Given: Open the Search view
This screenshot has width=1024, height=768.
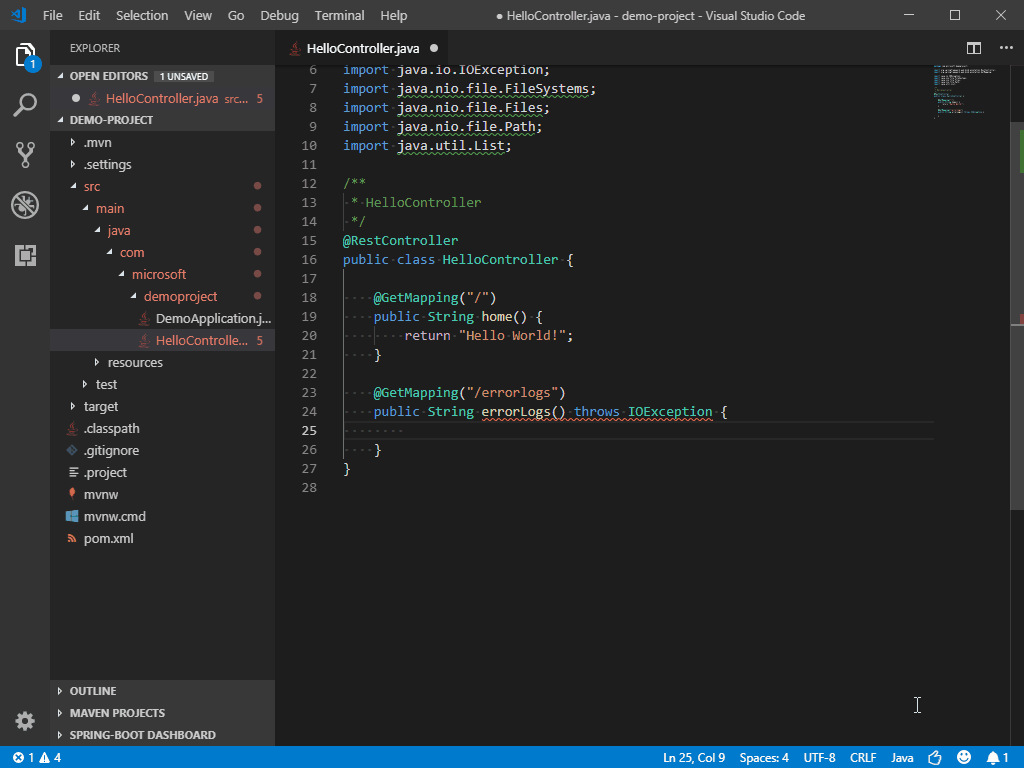Looking at the screenshot, I should pos(24,103).
